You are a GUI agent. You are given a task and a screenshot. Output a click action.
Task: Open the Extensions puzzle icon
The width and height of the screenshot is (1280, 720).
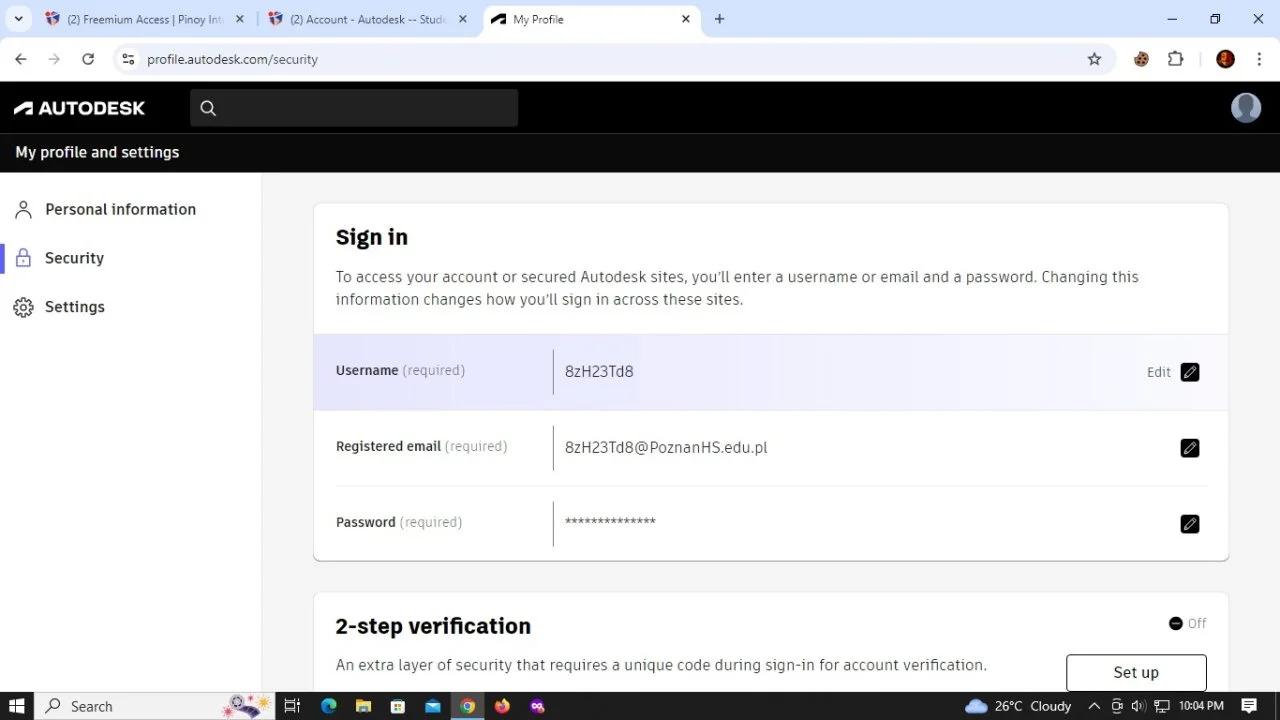point(1176,59)
